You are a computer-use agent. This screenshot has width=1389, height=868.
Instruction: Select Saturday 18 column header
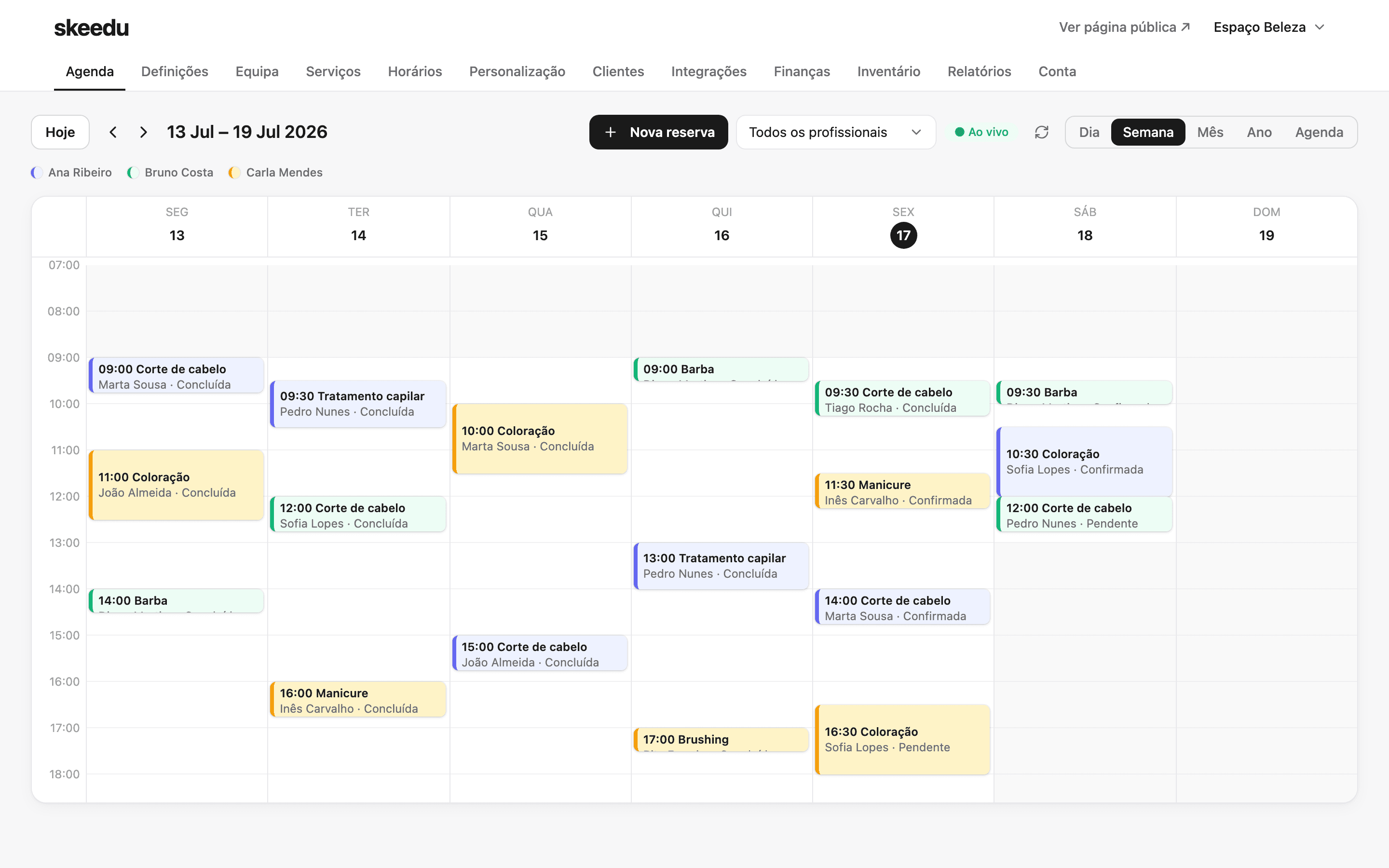(1085, 226)
